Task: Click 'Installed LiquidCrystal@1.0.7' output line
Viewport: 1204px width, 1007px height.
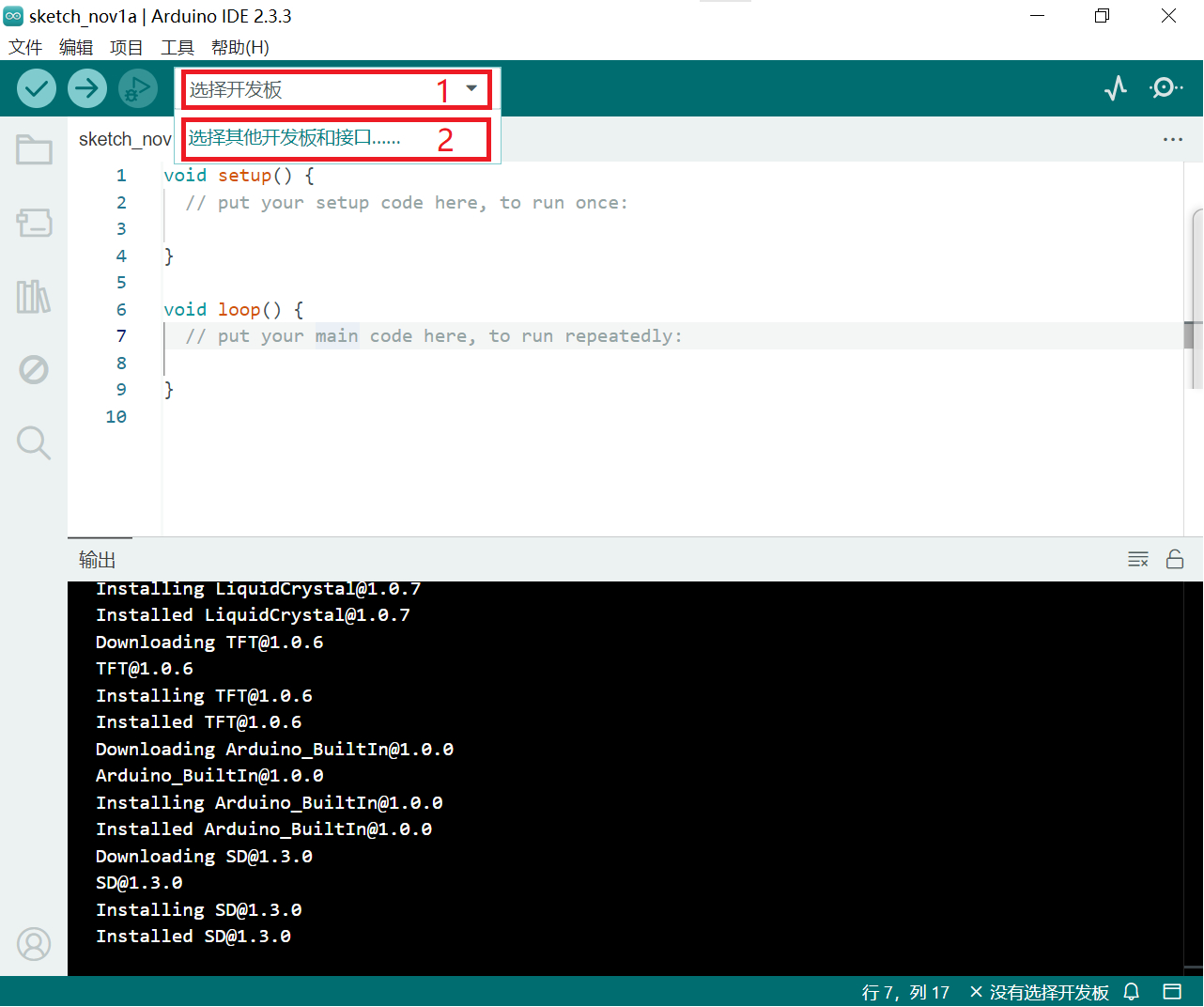Action: [253, 615]
